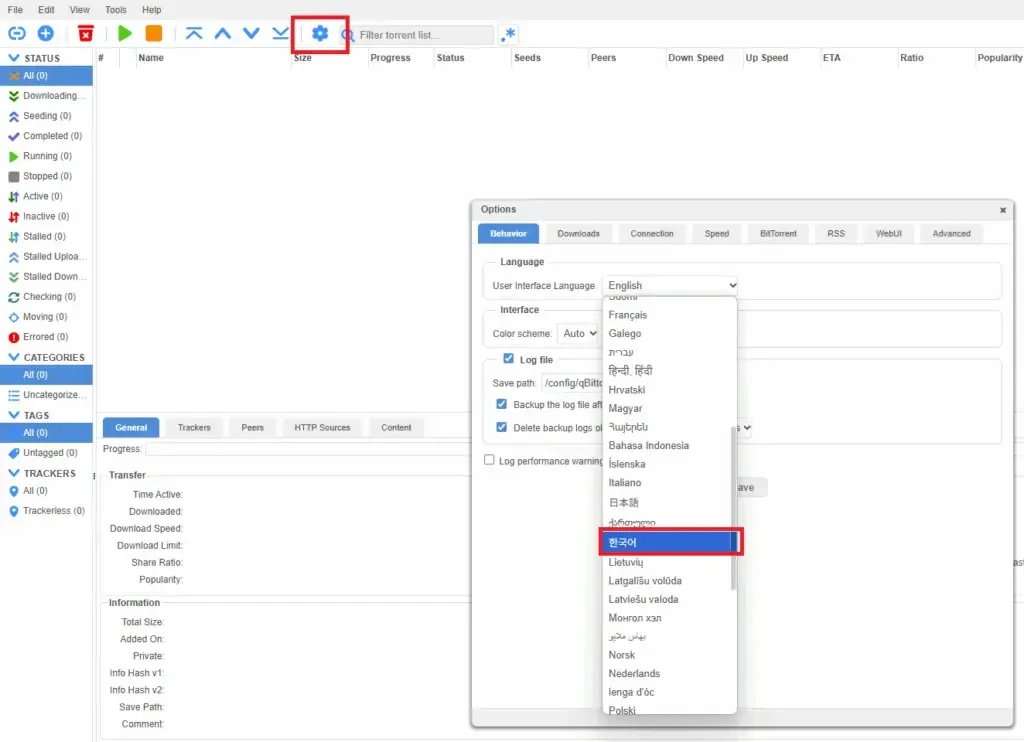Move torrent to top of queue
The height and width of the screenshot is (742, 1024).
click(x=194, y=33)
